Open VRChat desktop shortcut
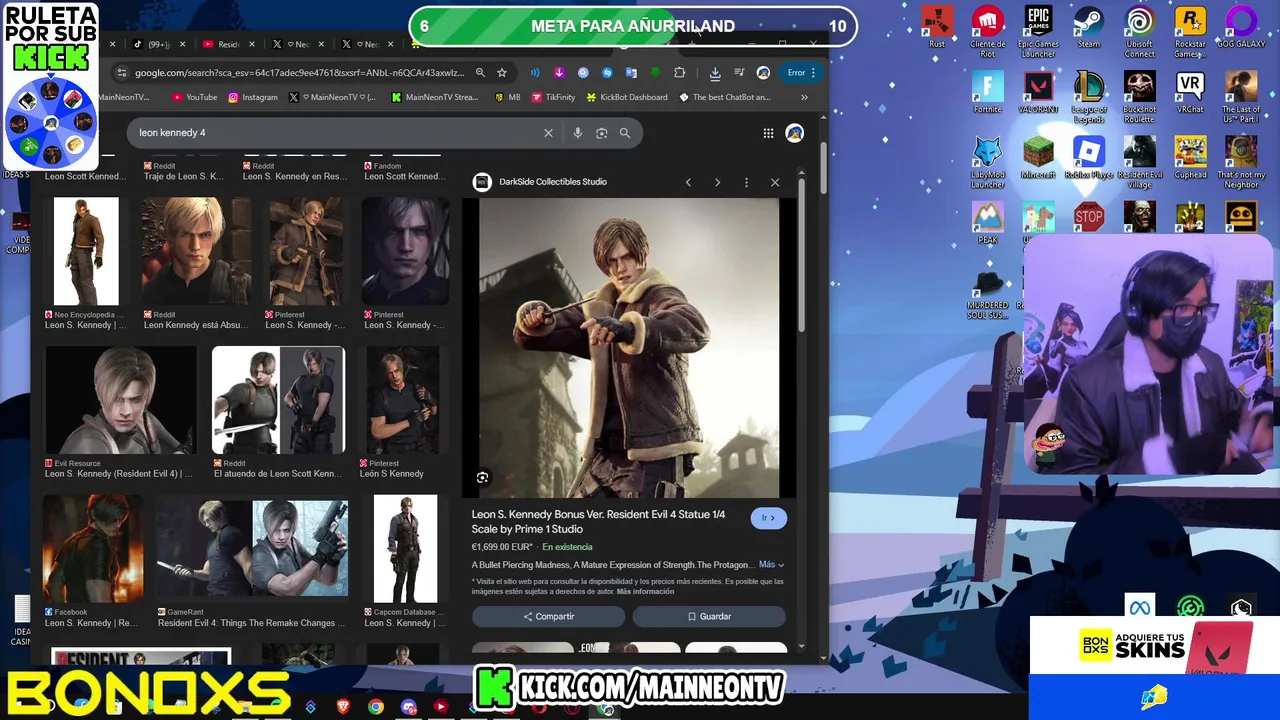The height and width of the screenshot is (720, 1280). point(1190,92)
